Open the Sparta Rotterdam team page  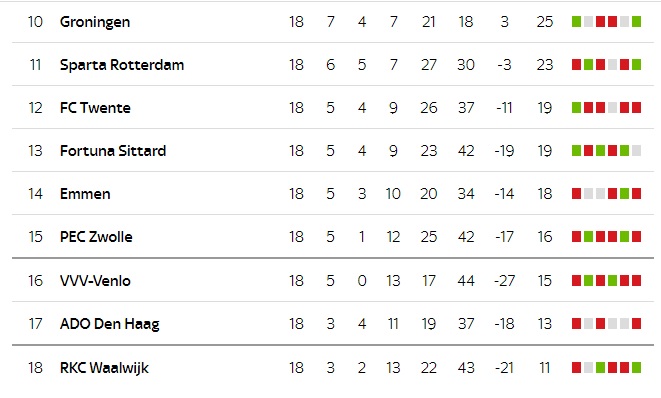pyautogui.click(x=122, y=65)
